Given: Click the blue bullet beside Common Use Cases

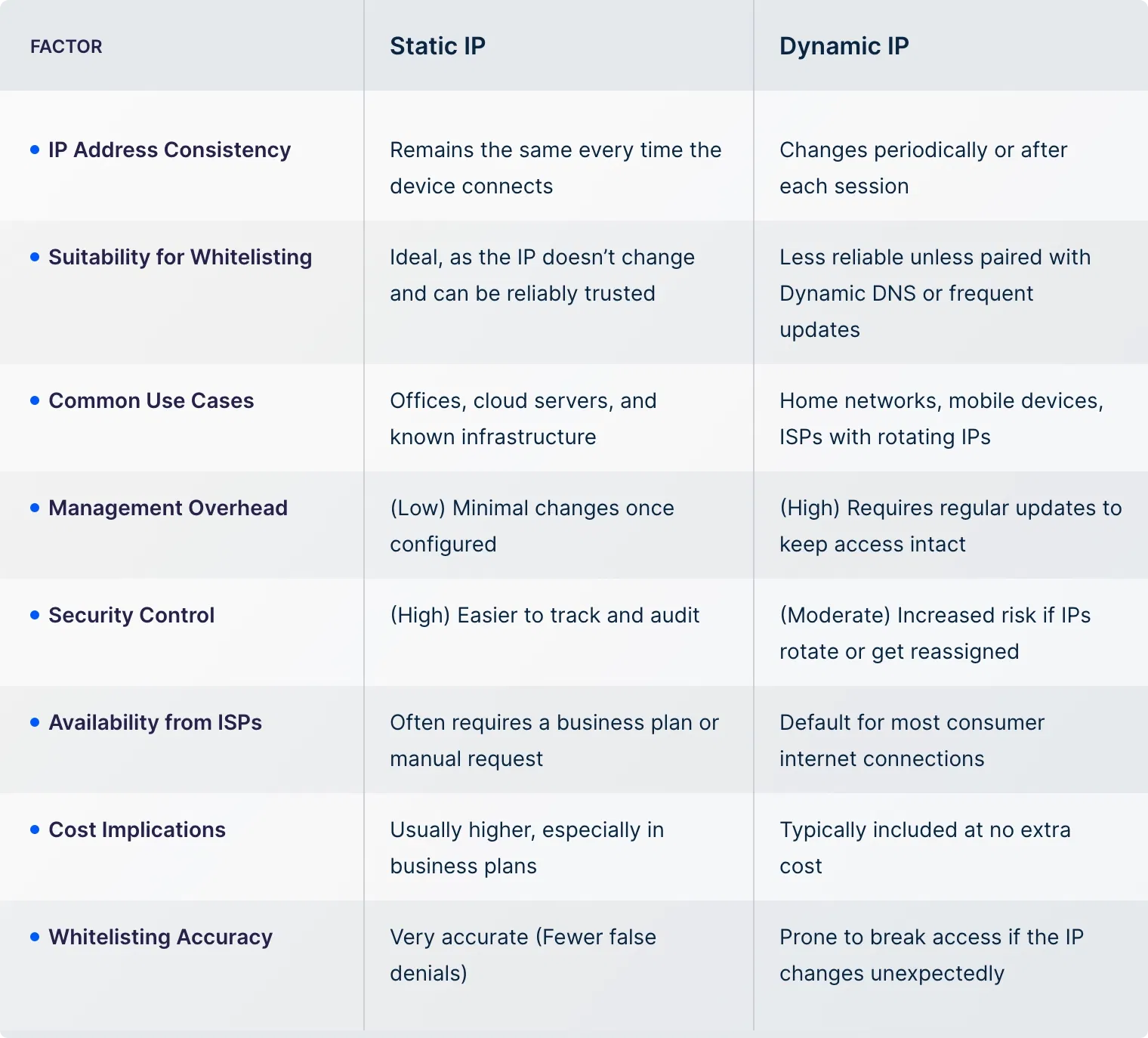Looking at the screenshot, I should click(x=35, y=400).
